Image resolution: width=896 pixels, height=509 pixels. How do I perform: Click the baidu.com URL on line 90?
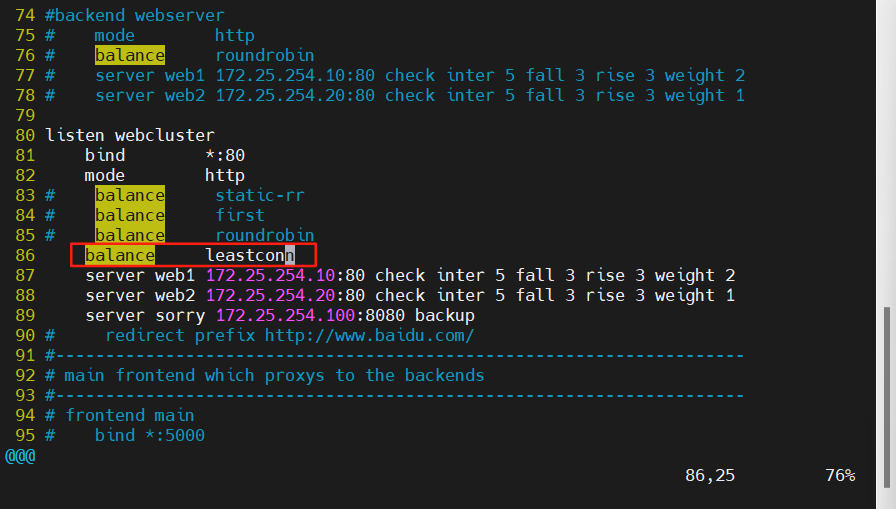point(370,335)
